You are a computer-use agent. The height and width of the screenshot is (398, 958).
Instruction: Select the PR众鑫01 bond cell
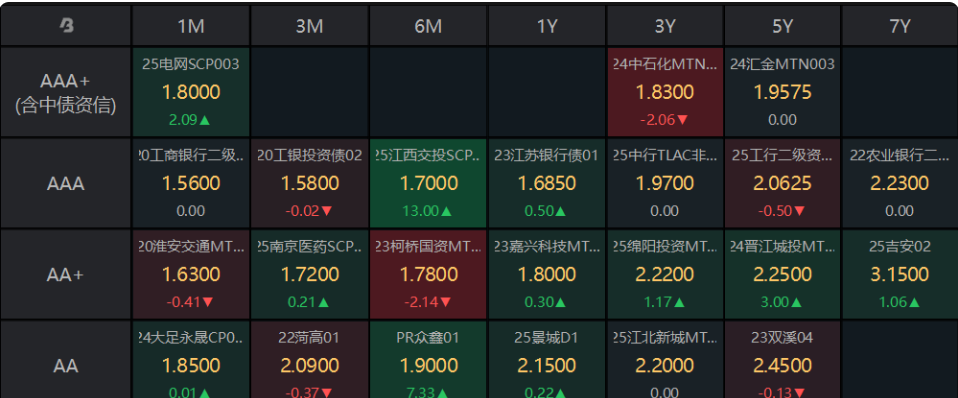point(428,359)
